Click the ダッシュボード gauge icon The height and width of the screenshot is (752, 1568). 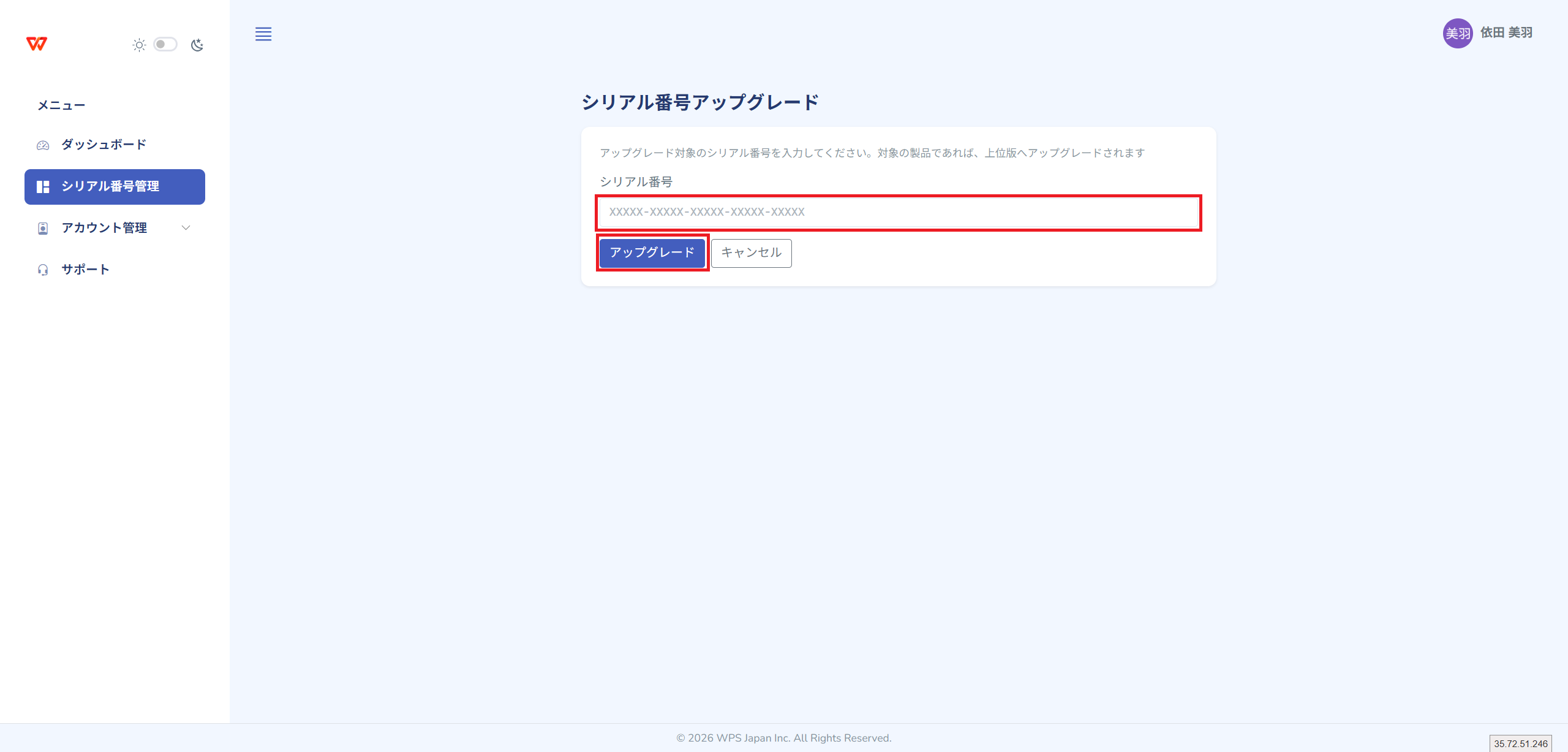43,145
